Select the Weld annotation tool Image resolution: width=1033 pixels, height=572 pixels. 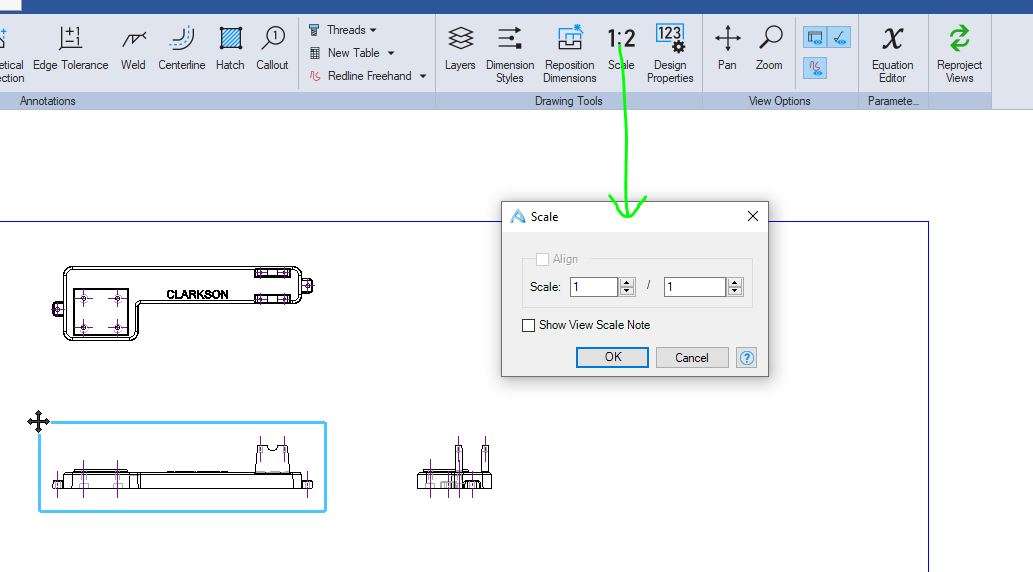click(x=133, y=48)
